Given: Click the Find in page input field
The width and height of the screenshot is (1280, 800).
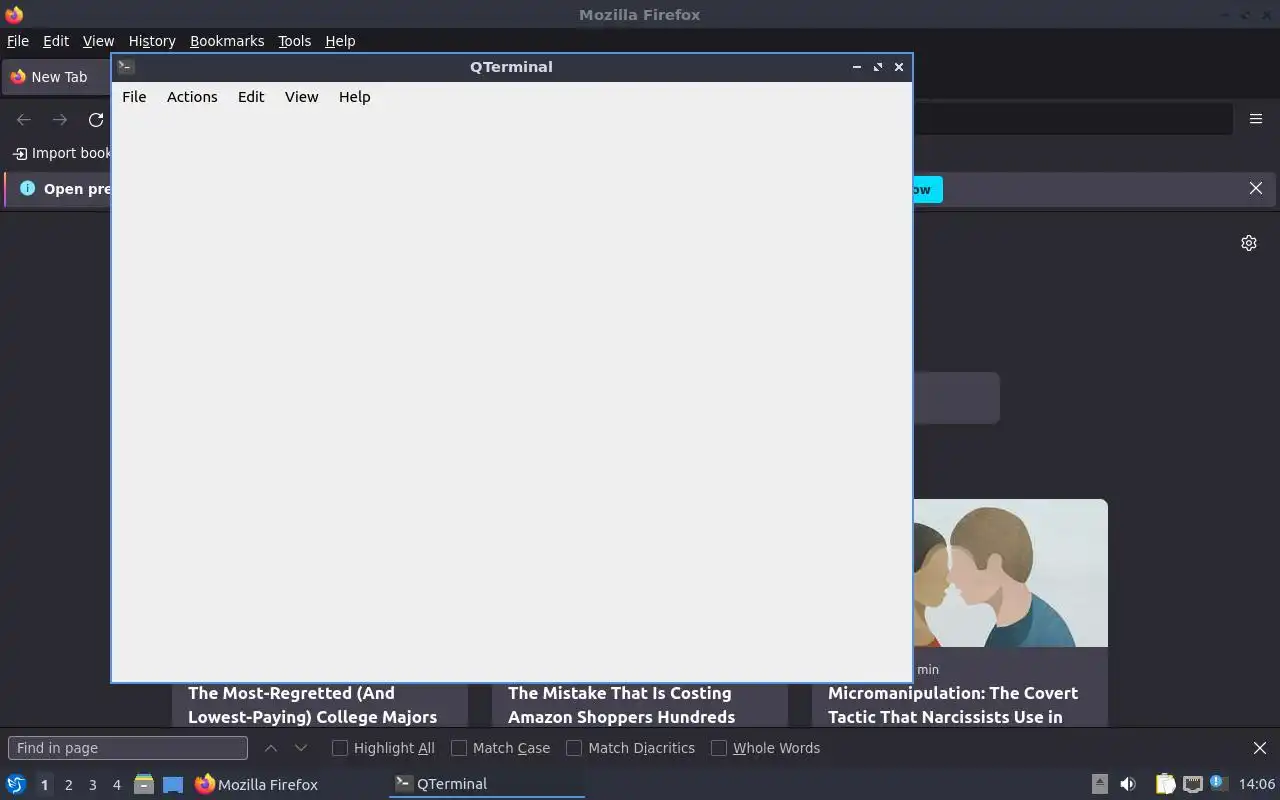Looking at the screenshot, I should (128, 748).
